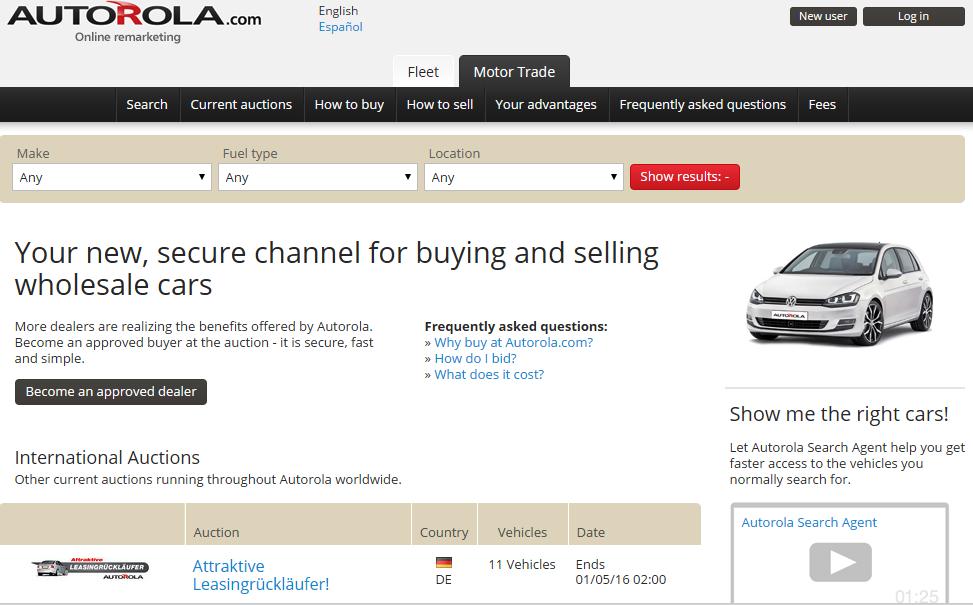The image size is (973, 605).
Task: Open Current auctions in navigation bar
Action: point(241,105)
